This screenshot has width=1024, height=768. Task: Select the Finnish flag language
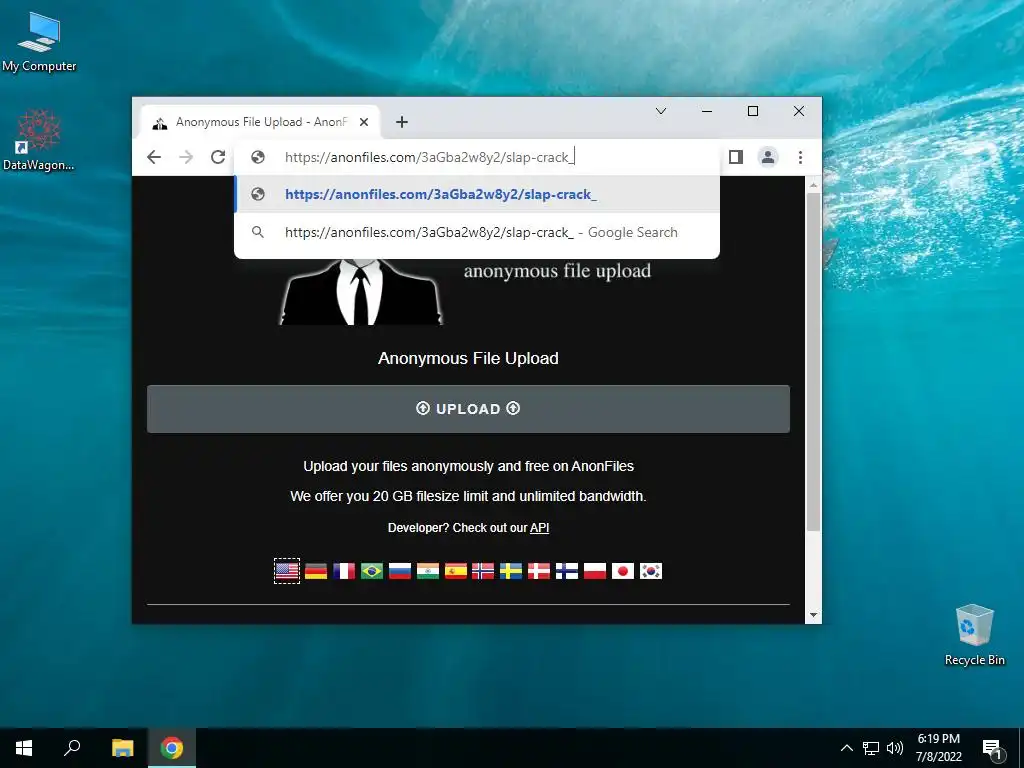(x=567, y=571)
